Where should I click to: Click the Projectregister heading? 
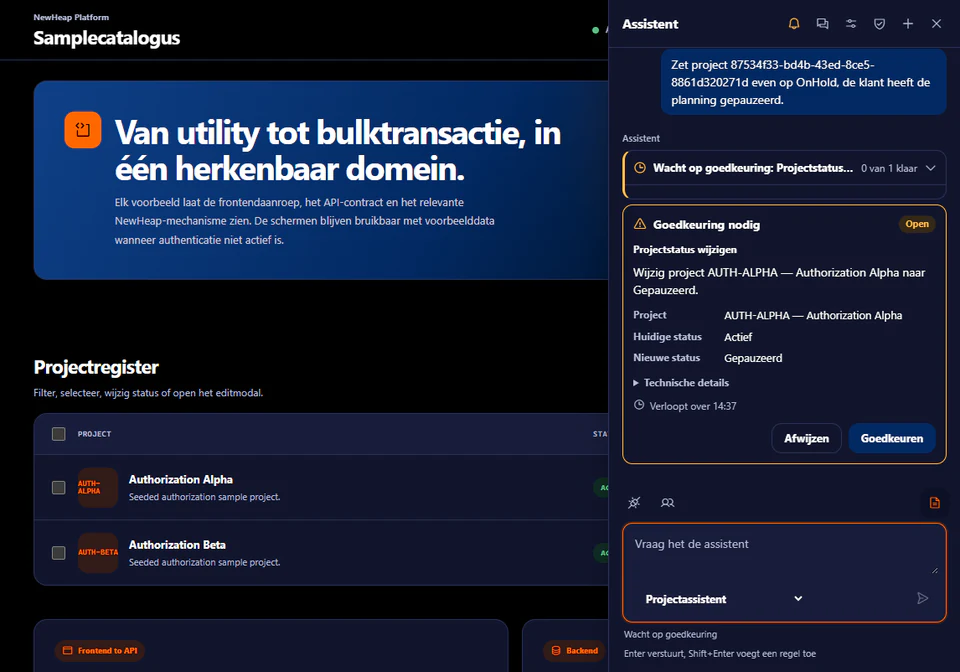pos(96,367)
